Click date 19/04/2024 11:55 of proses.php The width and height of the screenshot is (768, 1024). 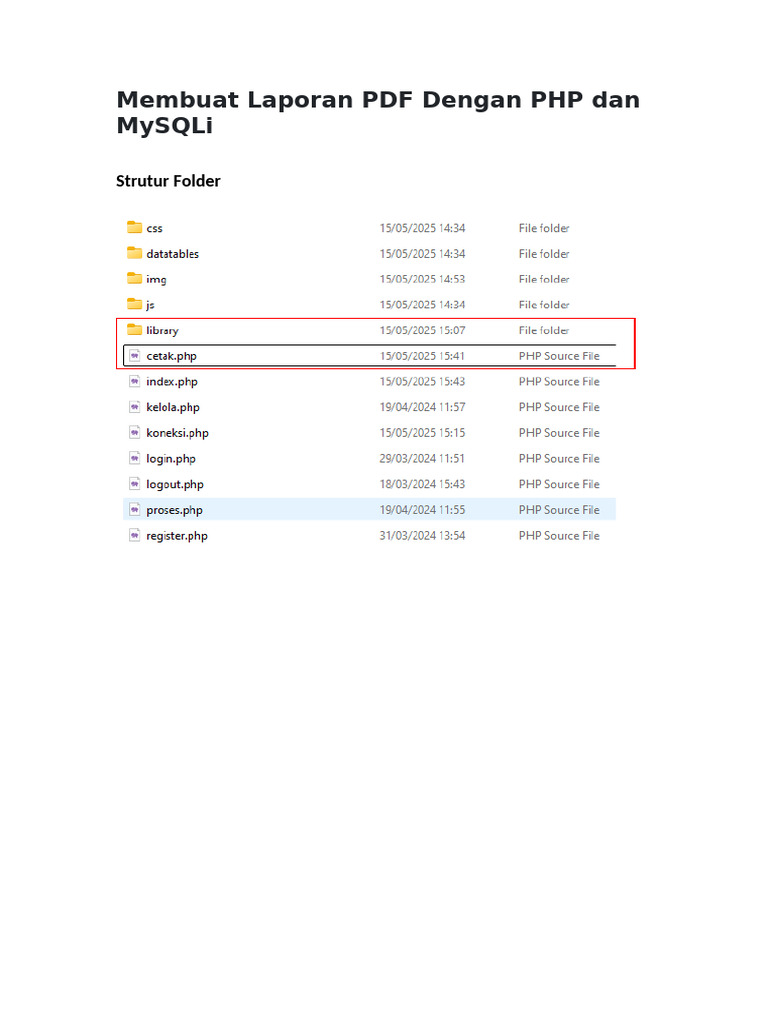423,510
